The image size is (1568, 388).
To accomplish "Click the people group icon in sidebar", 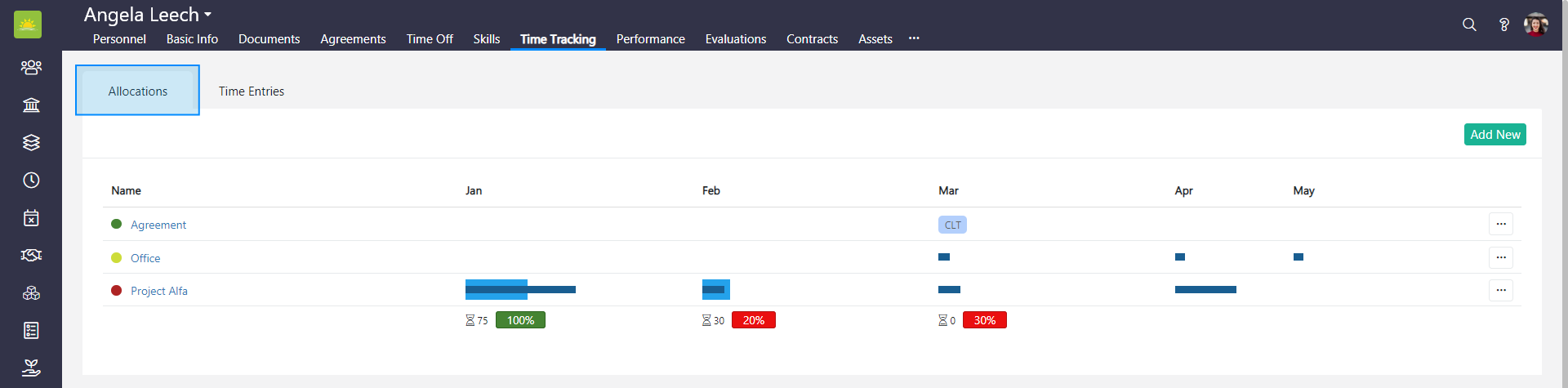I will point(31,67).
